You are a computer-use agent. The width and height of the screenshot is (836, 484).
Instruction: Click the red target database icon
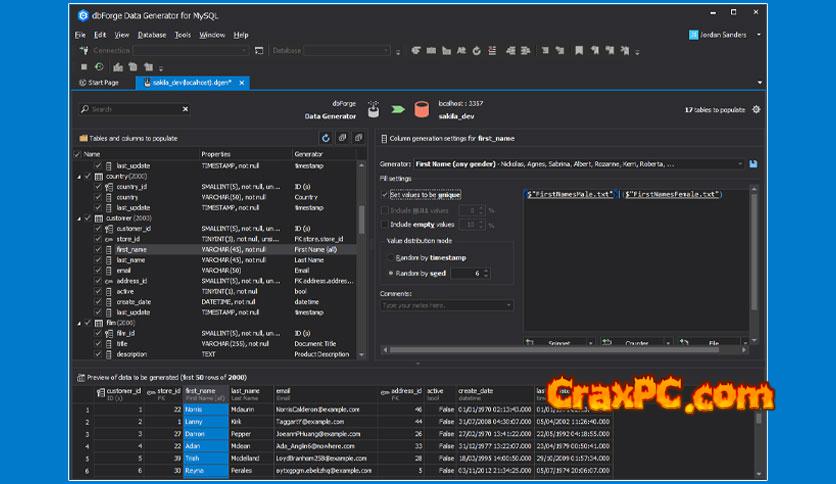pos(421,109)
